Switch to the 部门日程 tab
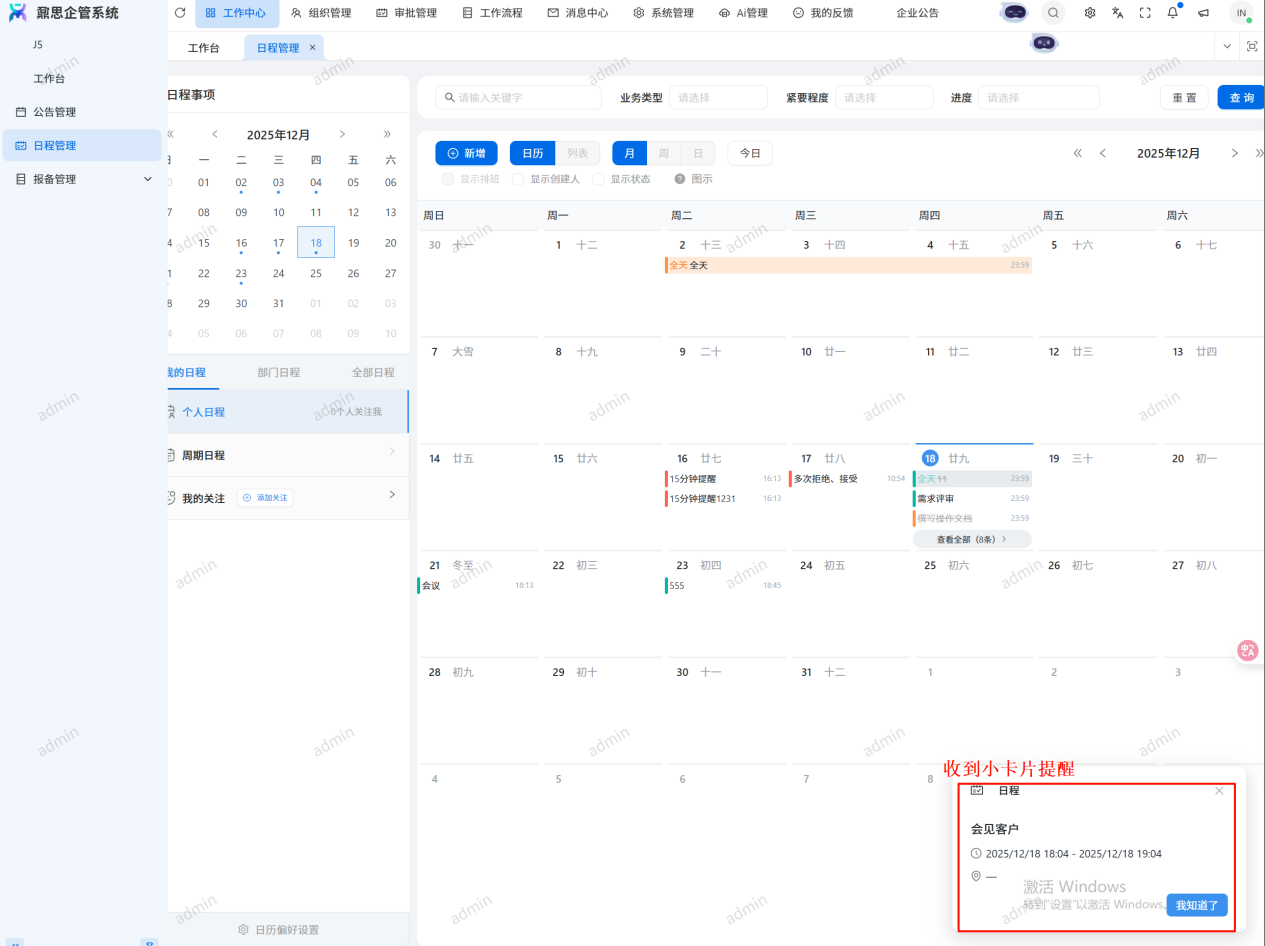 [x=278, y=372]
